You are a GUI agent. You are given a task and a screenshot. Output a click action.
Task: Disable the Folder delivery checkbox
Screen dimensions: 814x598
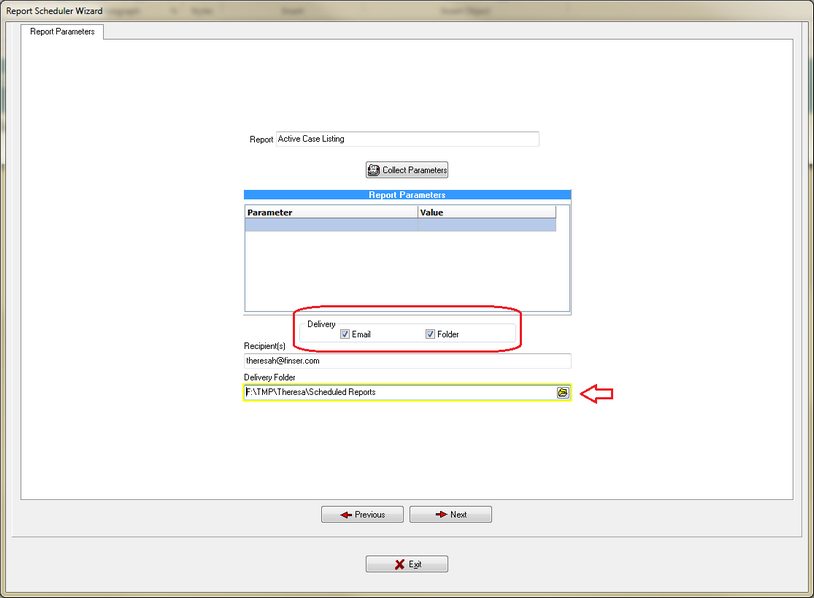pos(430,334)
